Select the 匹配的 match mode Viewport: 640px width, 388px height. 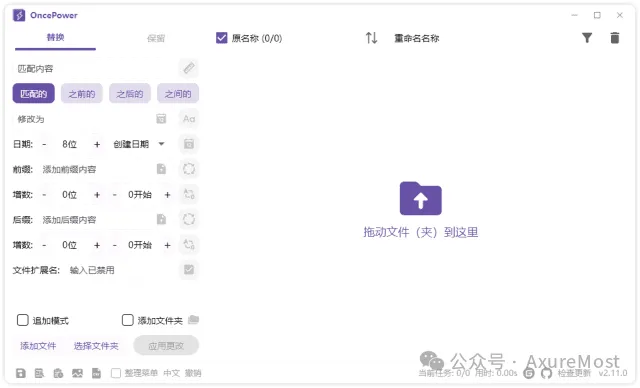pyautogui.click(x=33, y=94)
